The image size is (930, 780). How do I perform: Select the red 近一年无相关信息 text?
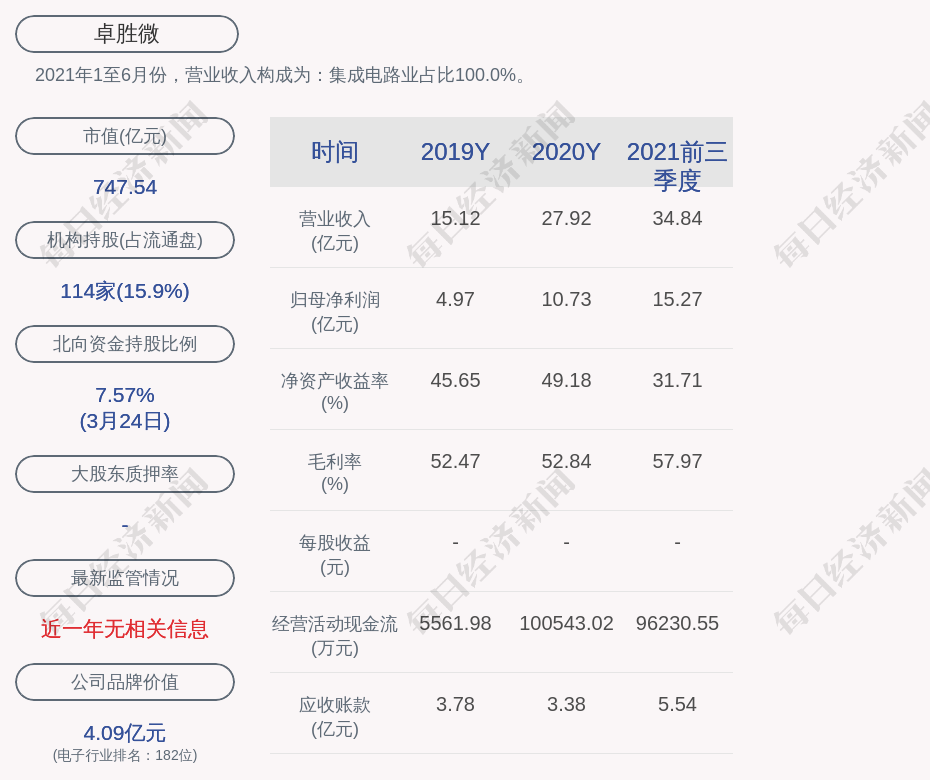pos(125,629)
